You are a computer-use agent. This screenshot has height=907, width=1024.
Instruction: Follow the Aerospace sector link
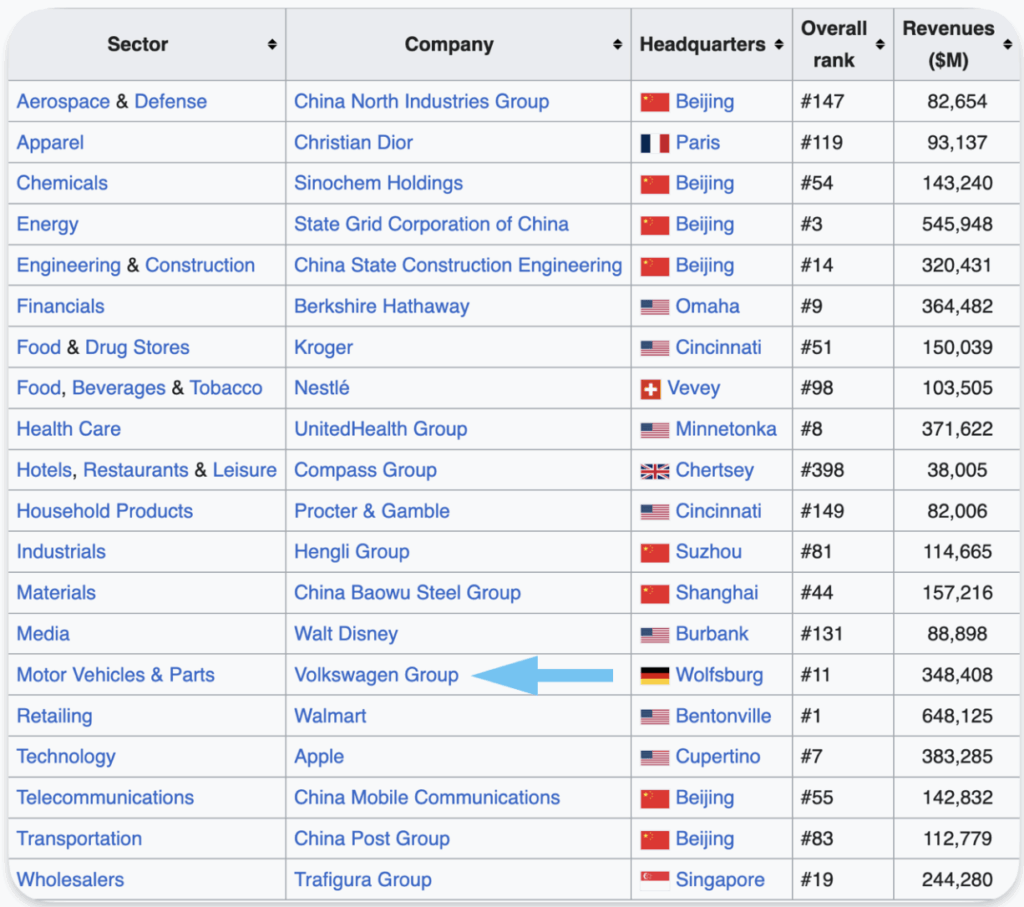(x=61, y=101)
